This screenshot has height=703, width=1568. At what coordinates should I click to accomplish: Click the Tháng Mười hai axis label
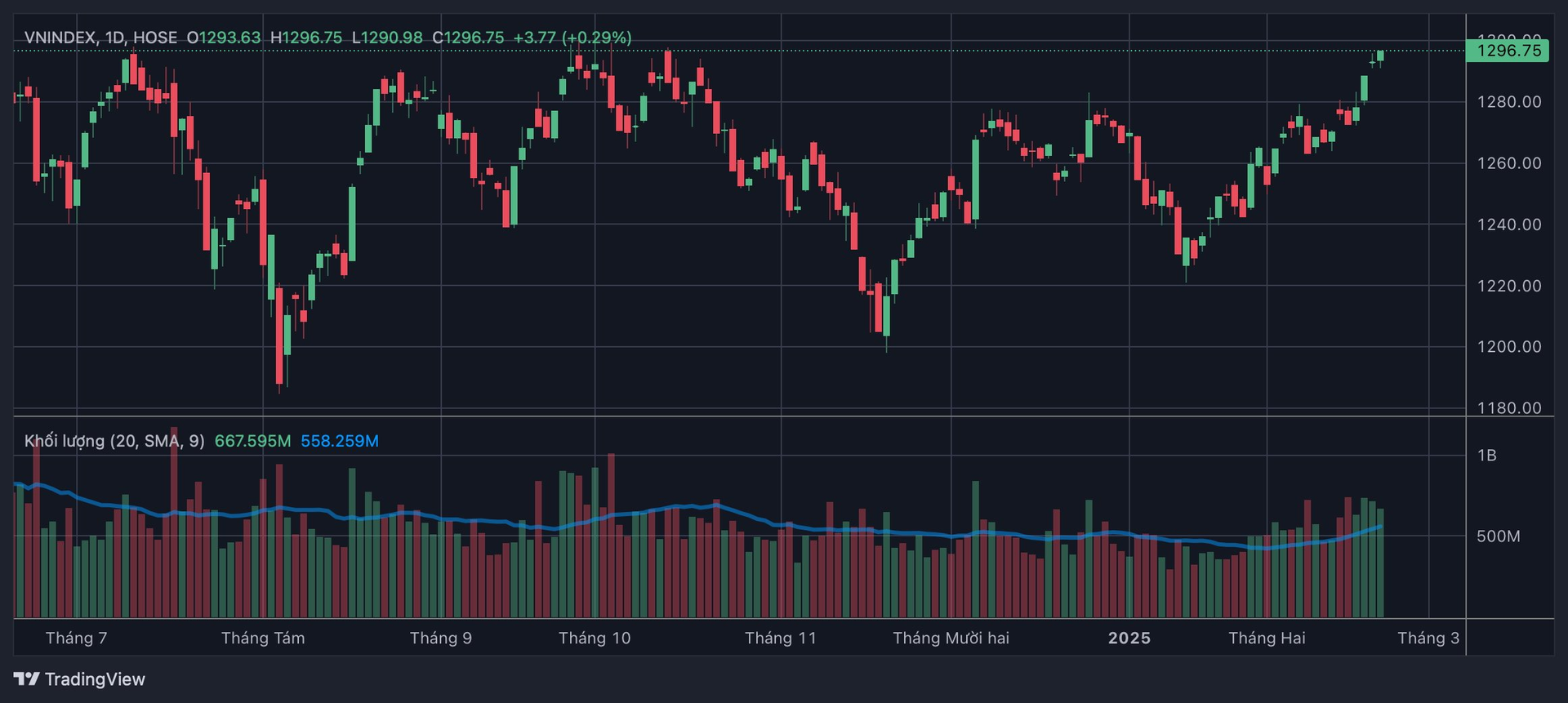click(x=951, y=638)
